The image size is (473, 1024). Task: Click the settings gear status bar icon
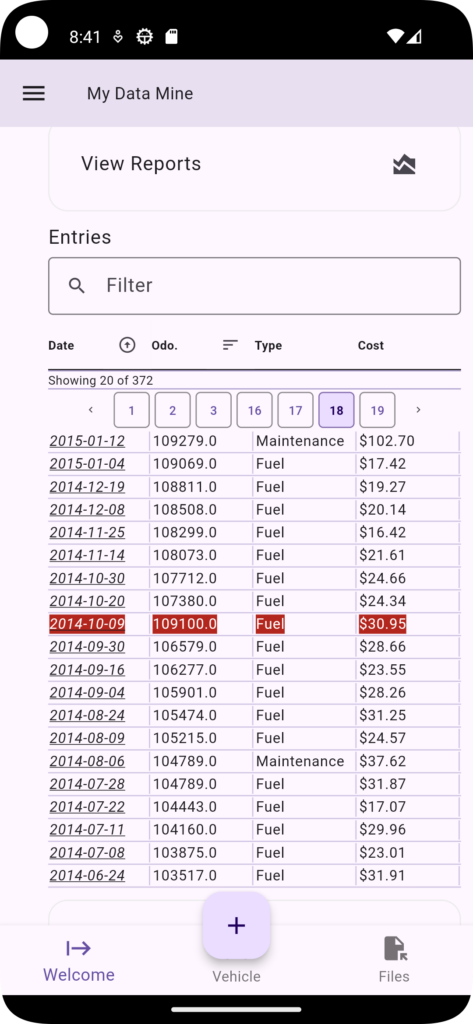point(144,37)
